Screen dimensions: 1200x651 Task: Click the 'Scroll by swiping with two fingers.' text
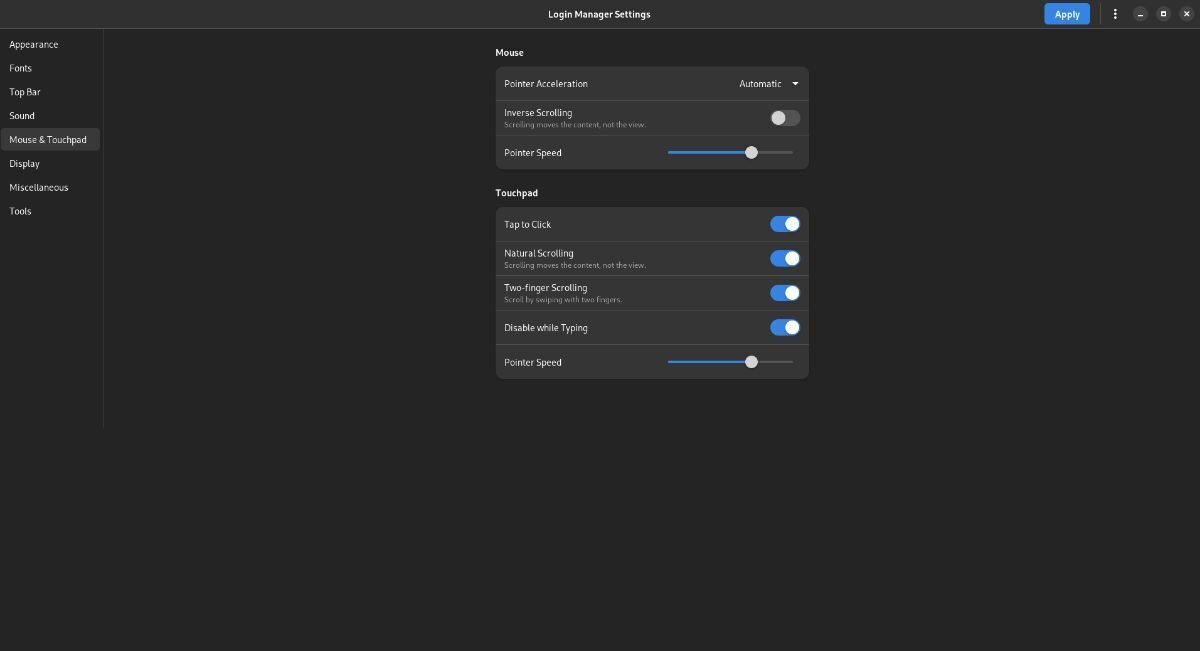coord(563,300)
